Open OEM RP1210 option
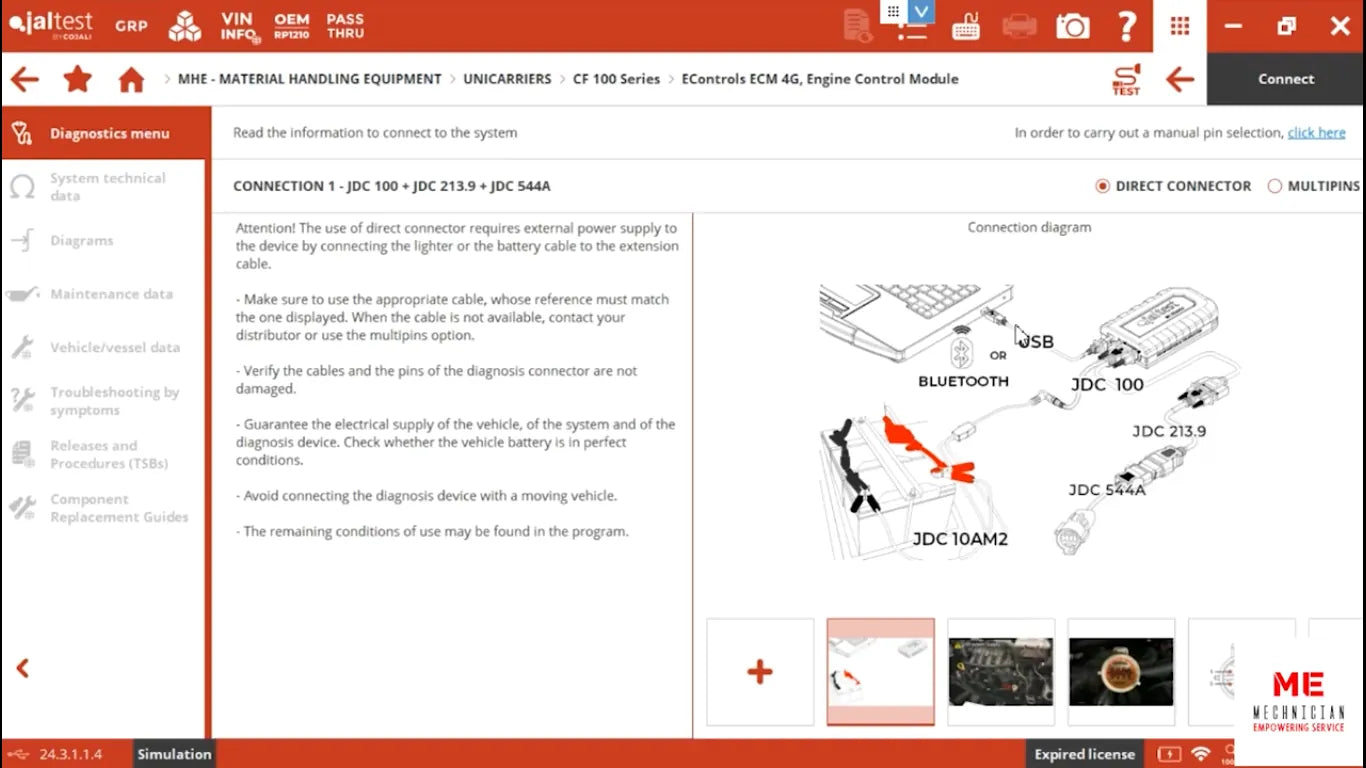This screenshot has height=768, width=1366. pos(292,26)
